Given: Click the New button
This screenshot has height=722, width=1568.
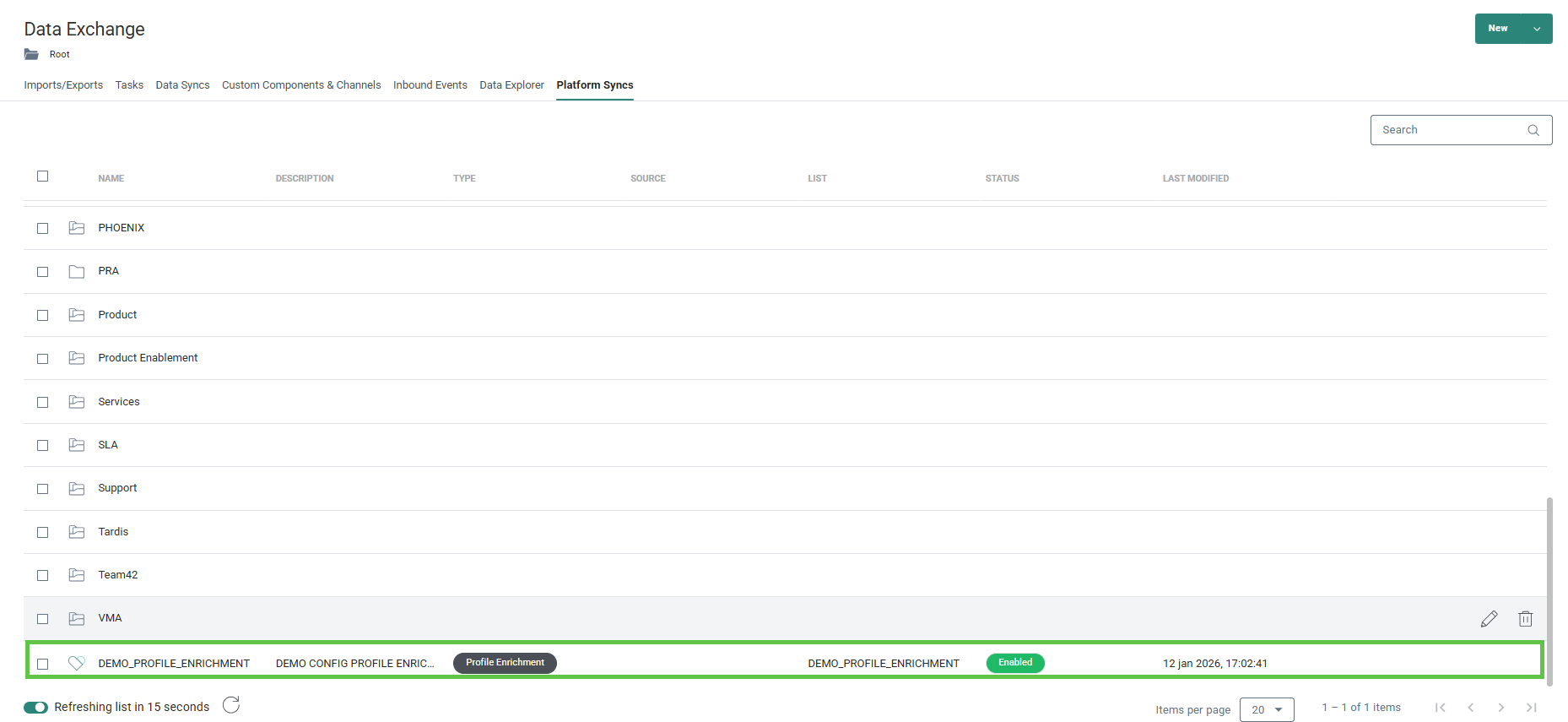Looking at the screenshot, I should [x=1498, y=29].
